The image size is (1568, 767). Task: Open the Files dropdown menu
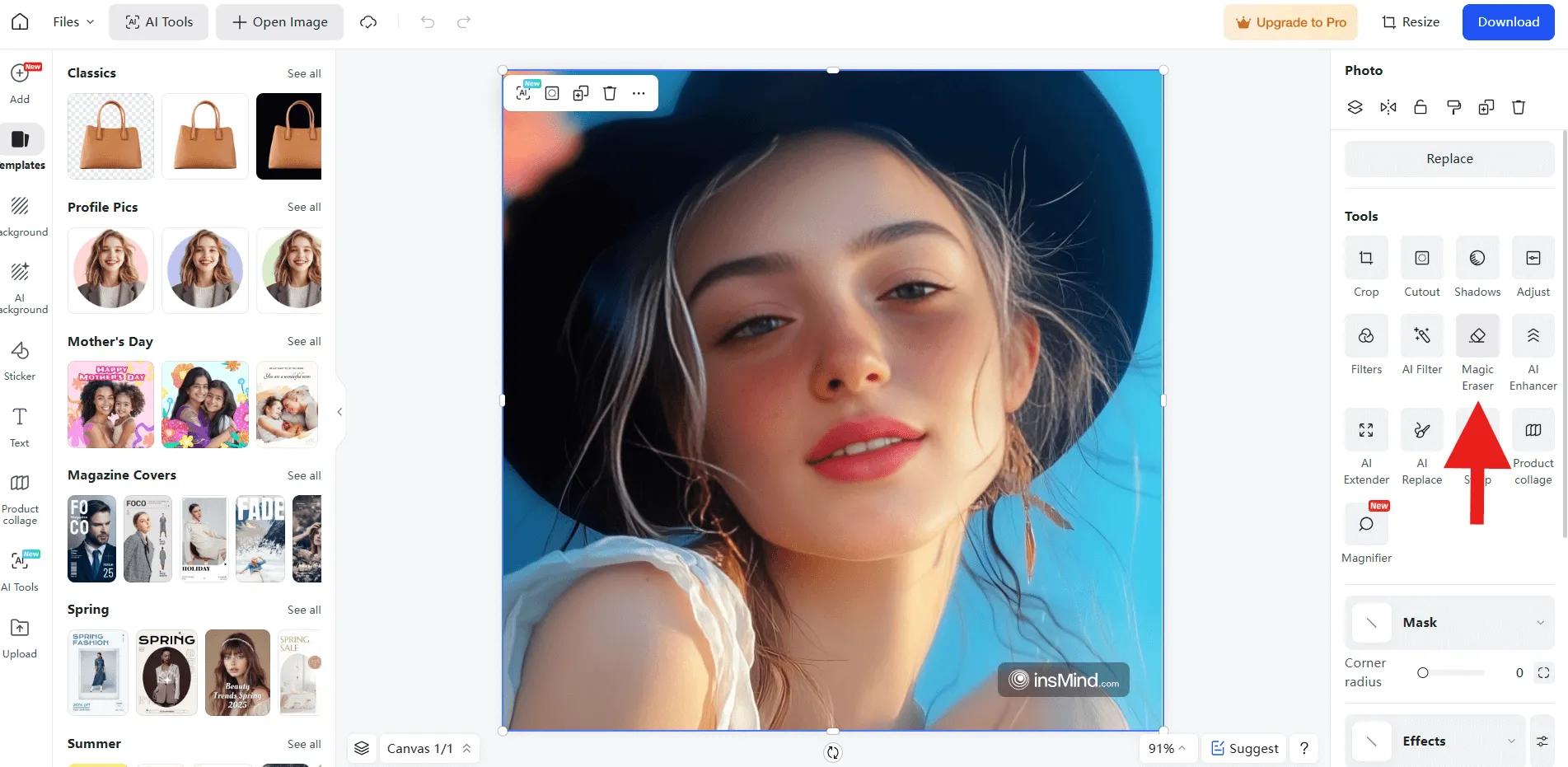(73, 22)
